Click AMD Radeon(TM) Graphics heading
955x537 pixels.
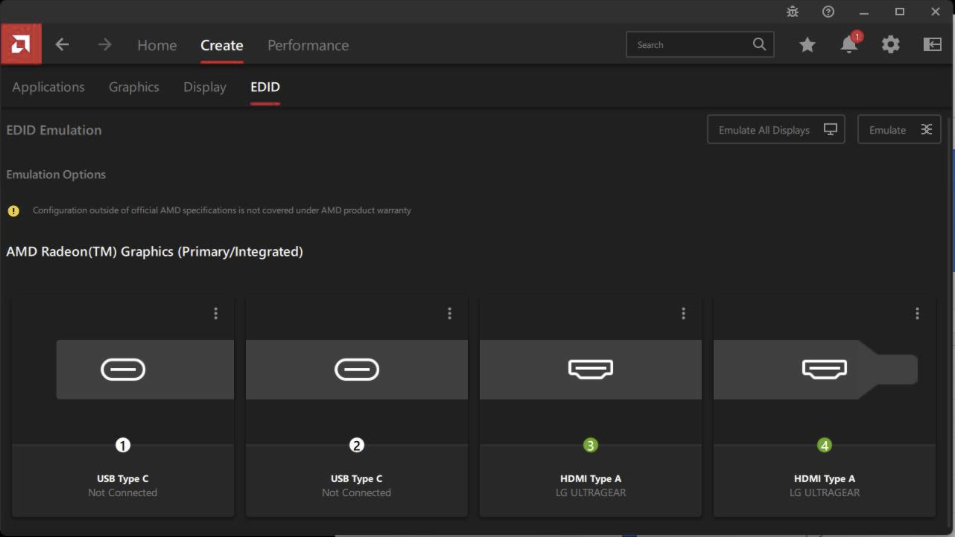pos(155,251)
